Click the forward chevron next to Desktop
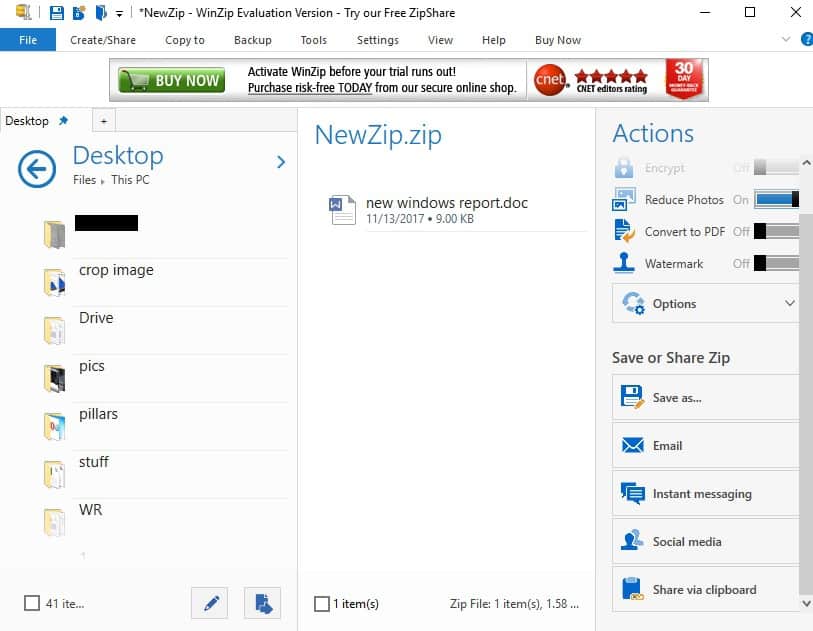Screen dimensions: 813x631 point(281,162)
